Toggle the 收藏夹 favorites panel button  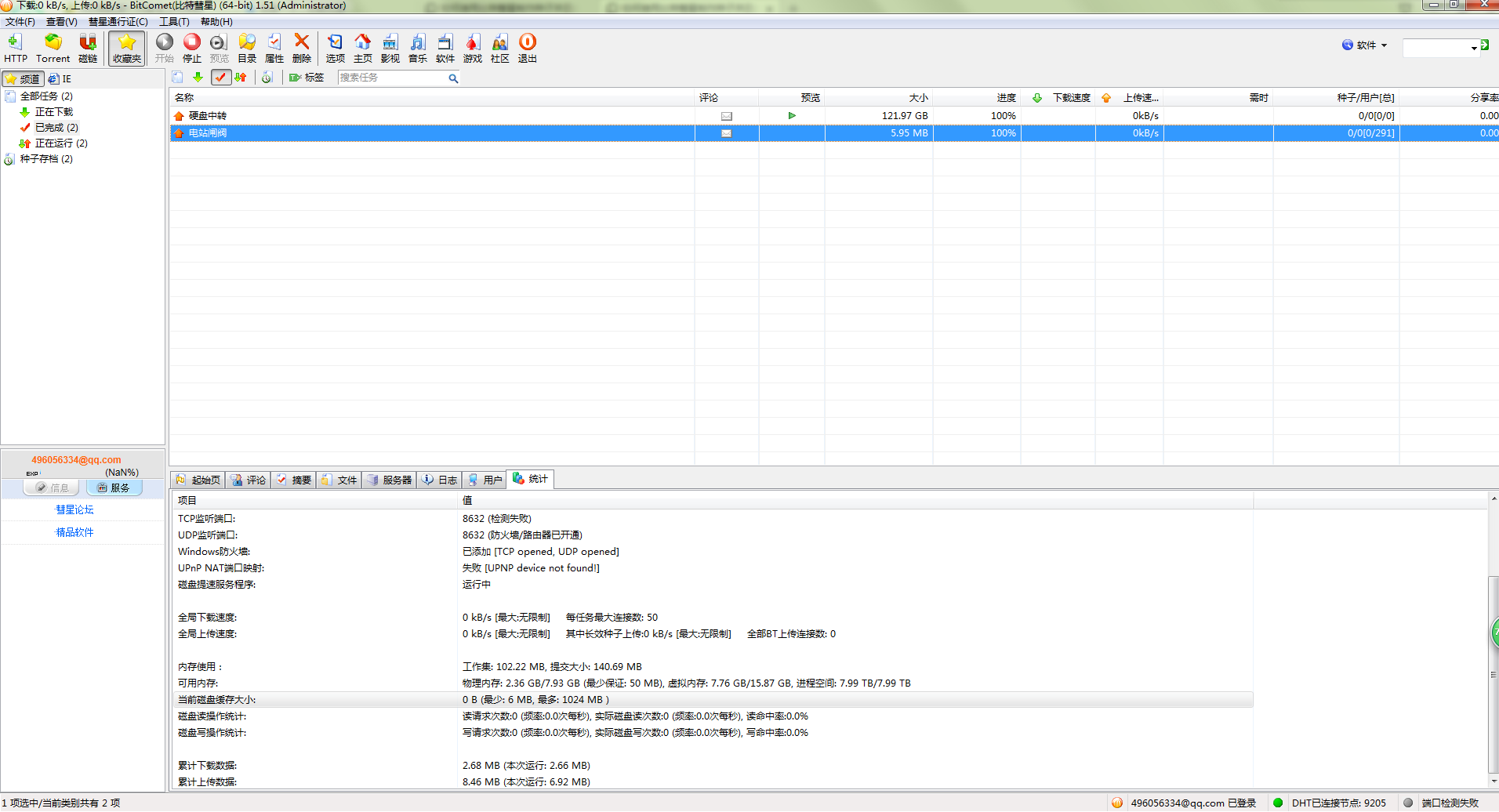pos(126,48)
